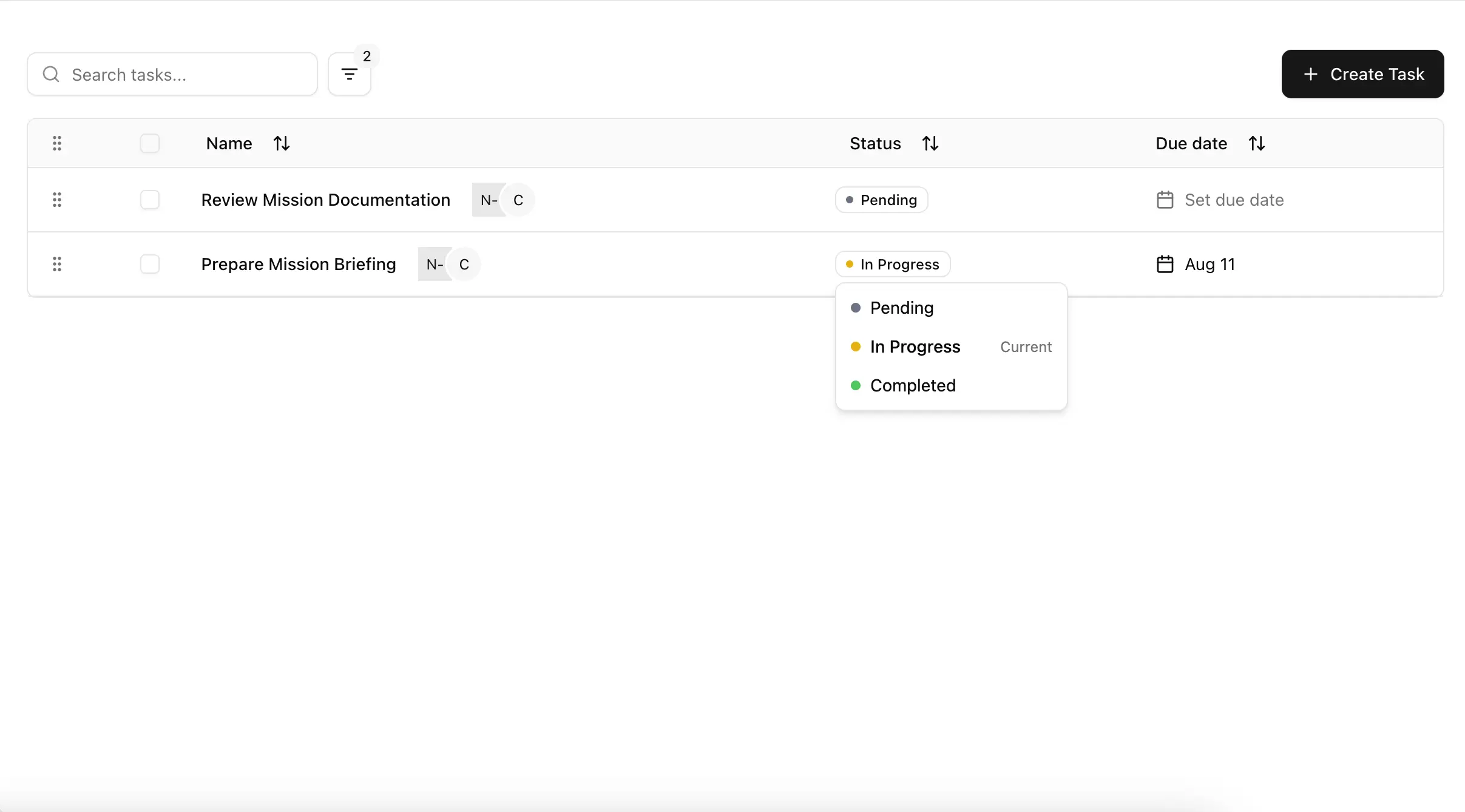Click the yellow In Progress status badge
The image size is (1465, 812).
tap(891, 264)
